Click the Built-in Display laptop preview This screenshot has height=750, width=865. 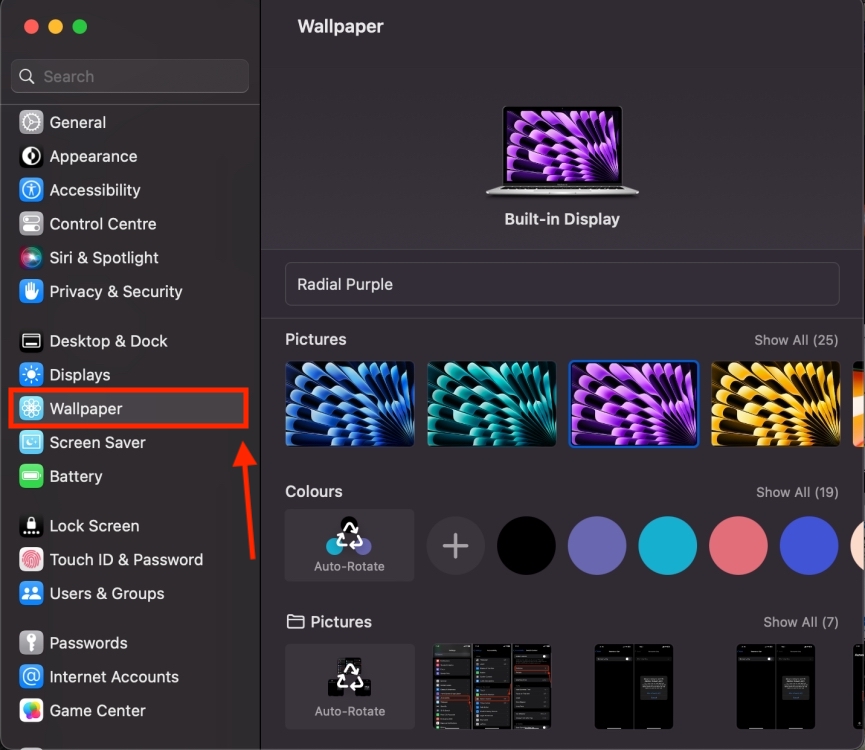pos(563,151)
